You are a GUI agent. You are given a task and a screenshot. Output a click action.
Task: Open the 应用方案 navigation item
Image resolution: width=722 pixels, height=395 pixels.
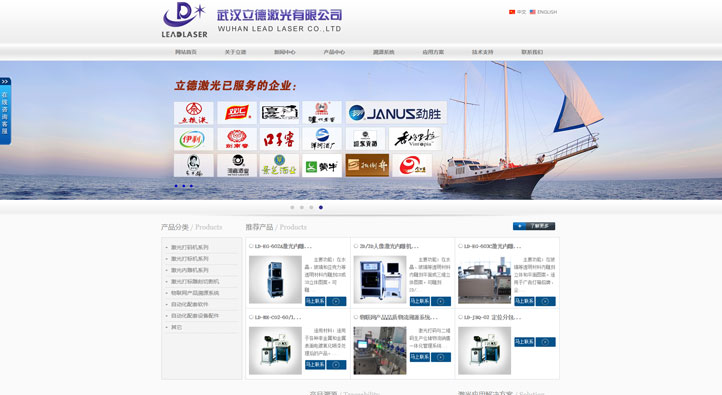(433, 52)
